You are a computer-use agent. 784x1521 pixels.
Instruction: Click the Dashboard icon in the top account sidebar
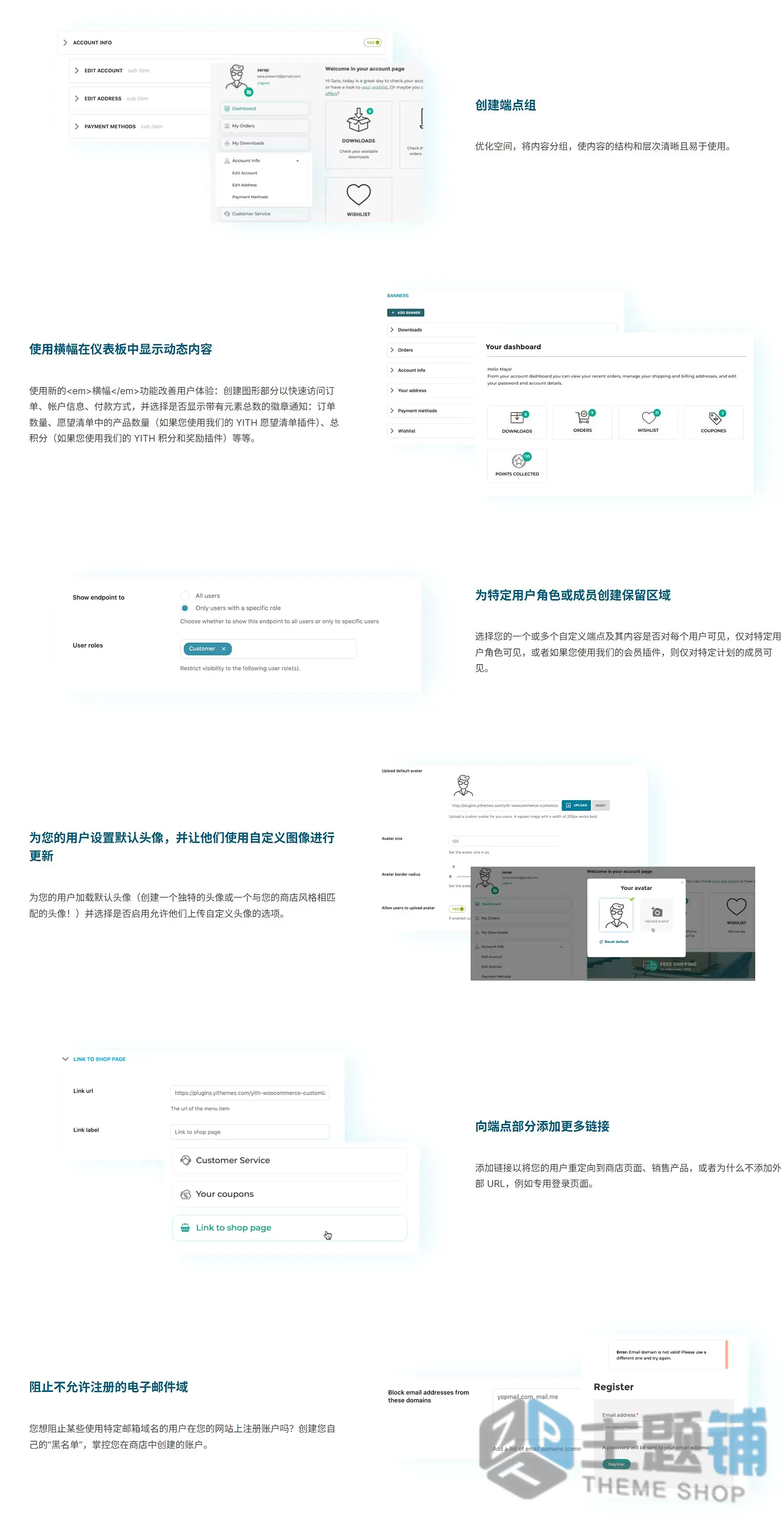tap(227, 109)
